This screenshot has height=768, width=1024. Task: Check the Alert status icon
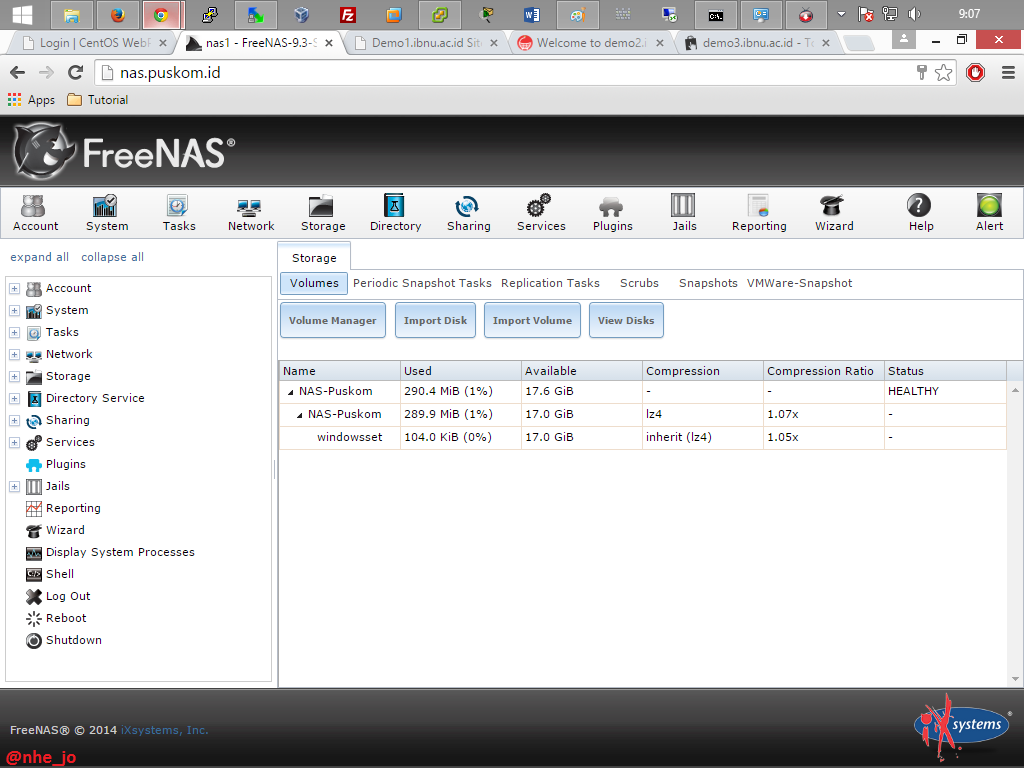(x=989, y=213)
